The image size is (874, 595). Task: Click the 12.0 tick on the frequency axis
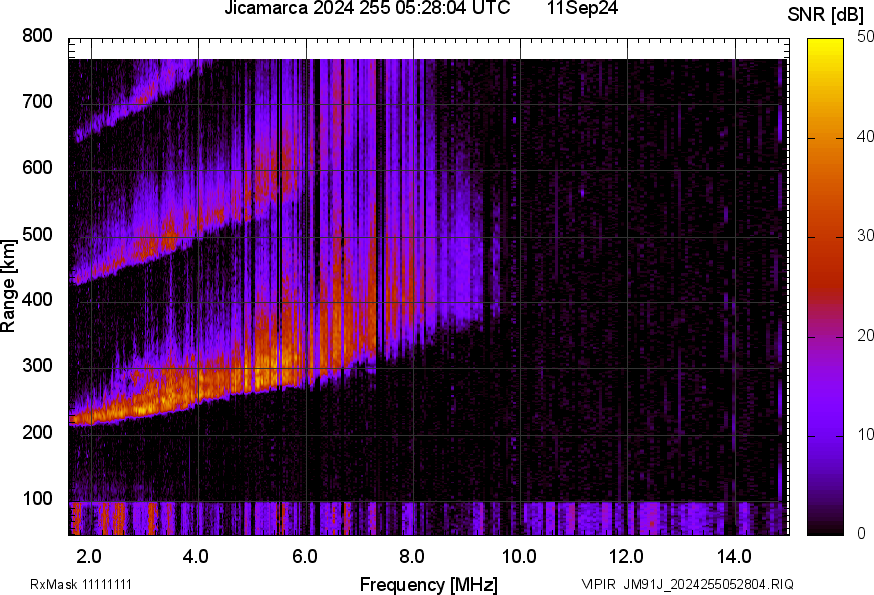click(x=627, y=555)
